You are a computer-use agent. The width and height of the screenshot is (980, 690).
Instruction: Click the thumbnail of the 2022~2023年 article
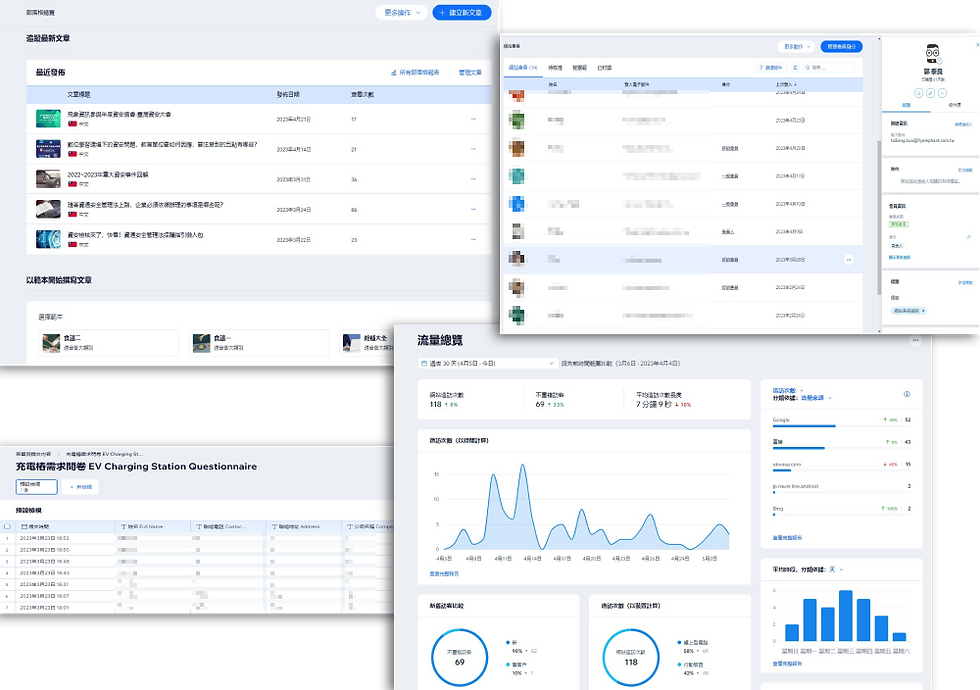point(48,179)
